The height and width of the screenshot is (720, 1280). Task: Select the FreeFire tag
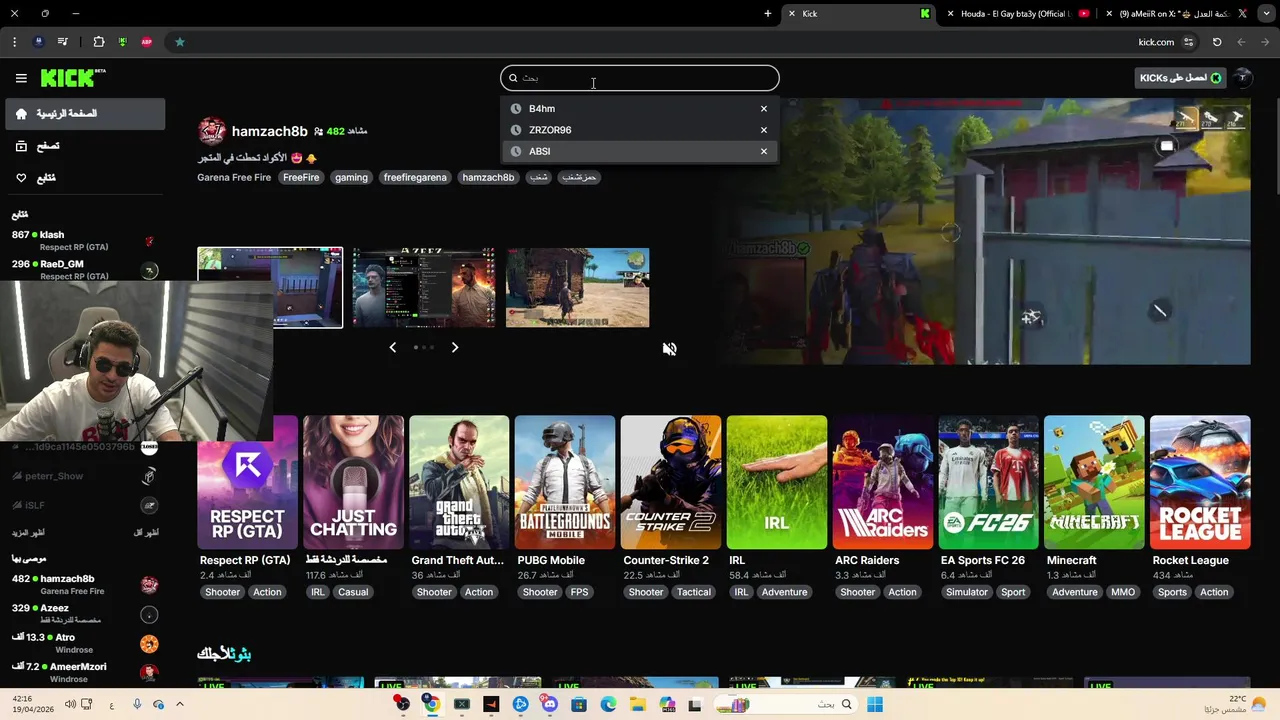click(x=301, y=177)
